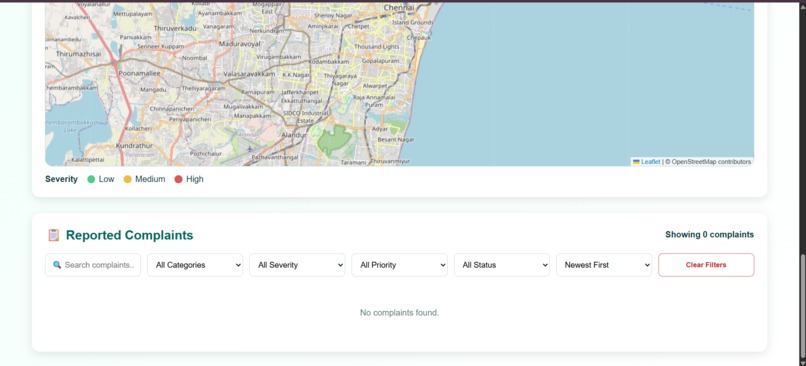Click the Besant Nagar label on the map
Viewport: 806px width, 366px height.
tap(396, 139)
